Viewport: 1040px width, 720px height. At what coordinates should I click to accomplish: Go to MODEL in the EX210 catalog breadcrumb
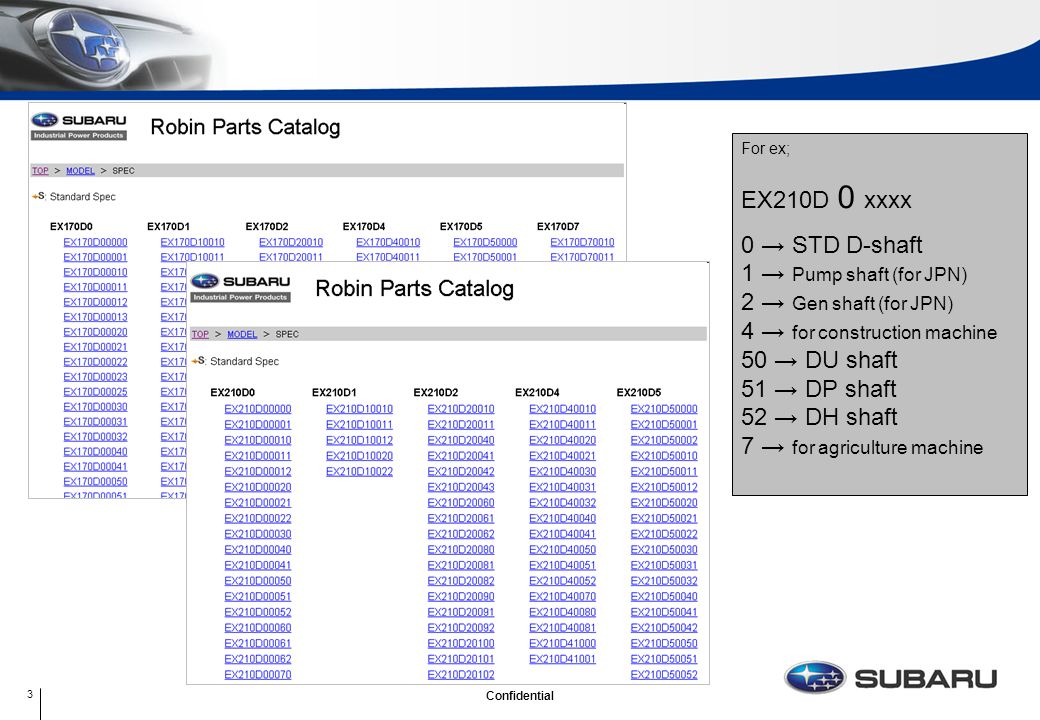(x=242, y=334)
